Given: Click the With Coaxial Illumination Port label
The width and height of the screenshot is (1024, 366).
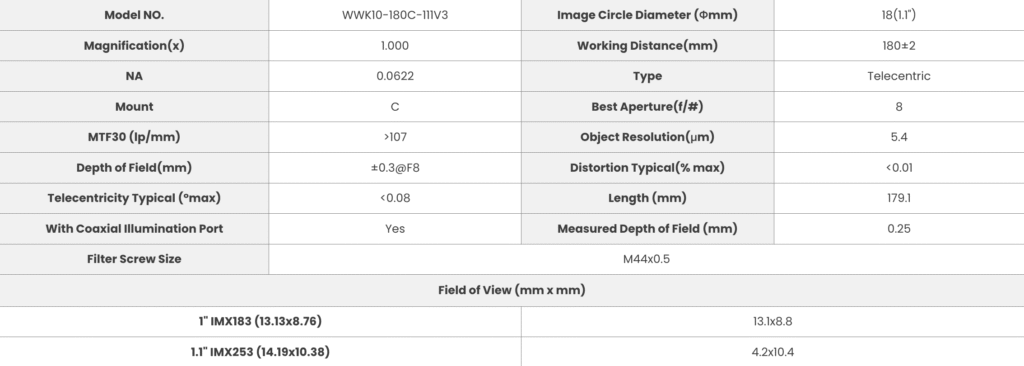Looking at the screenshot, I should pyautogui.click(x=134, y=229).
